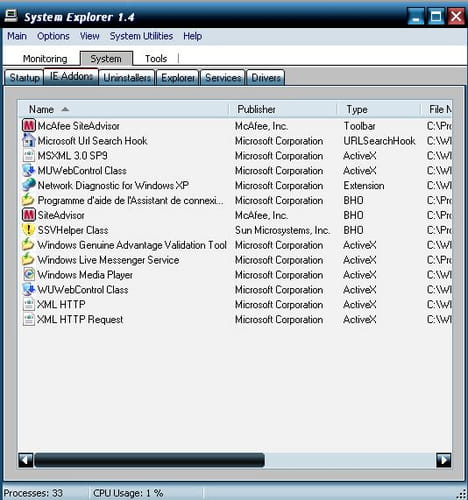
Task: Select Windows Genuine Advantage Validation Tool entry
Action: tap(132, 245)
